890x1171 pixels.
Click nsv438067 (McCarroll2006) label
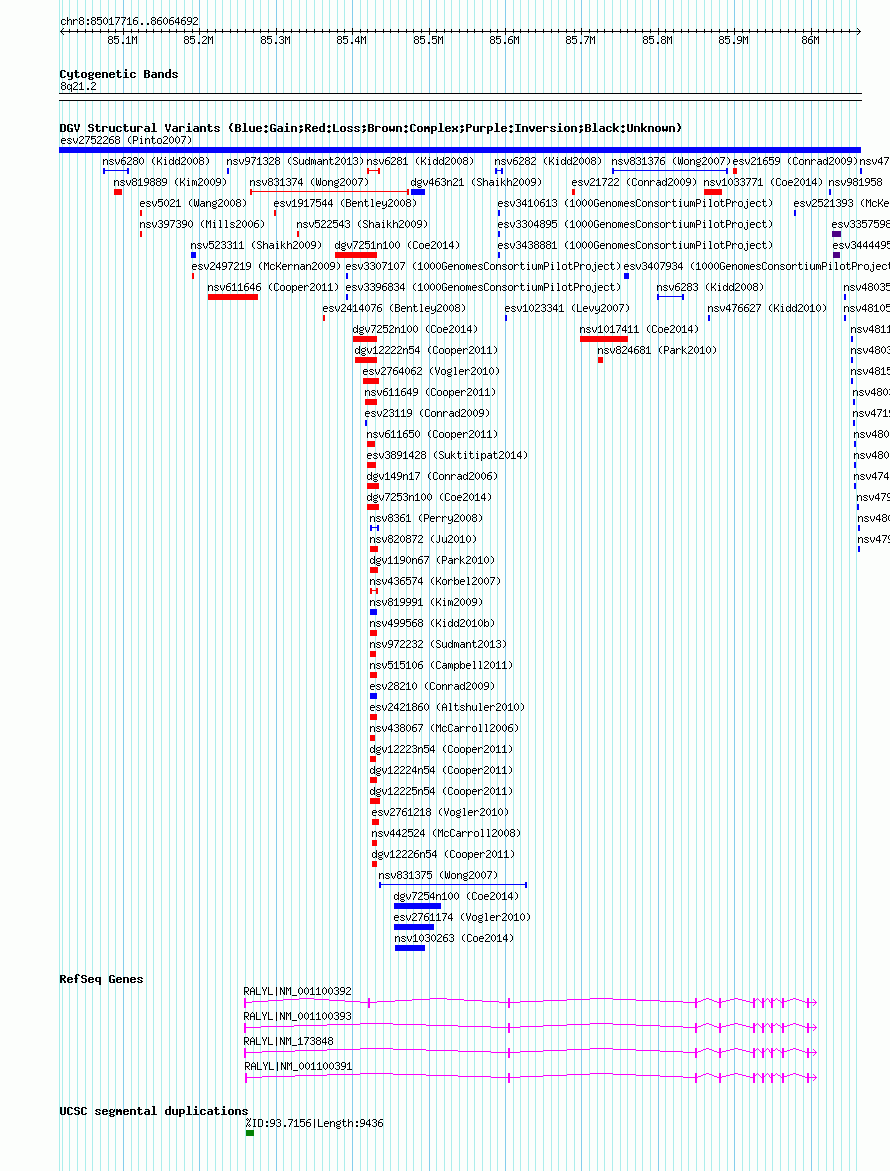pyautogui.click(x=444, y=728)
